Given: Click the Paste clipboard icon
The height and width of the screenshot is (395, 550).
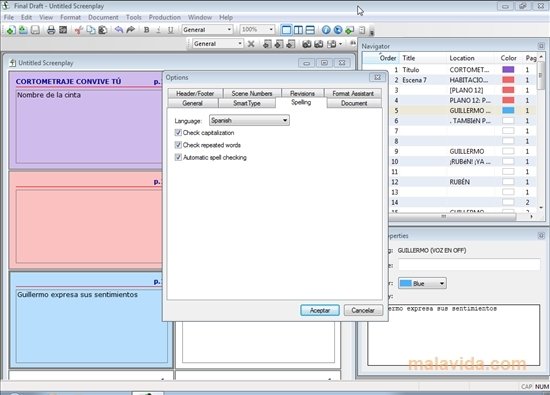Looking at the screenshot, I should [102, 30].
